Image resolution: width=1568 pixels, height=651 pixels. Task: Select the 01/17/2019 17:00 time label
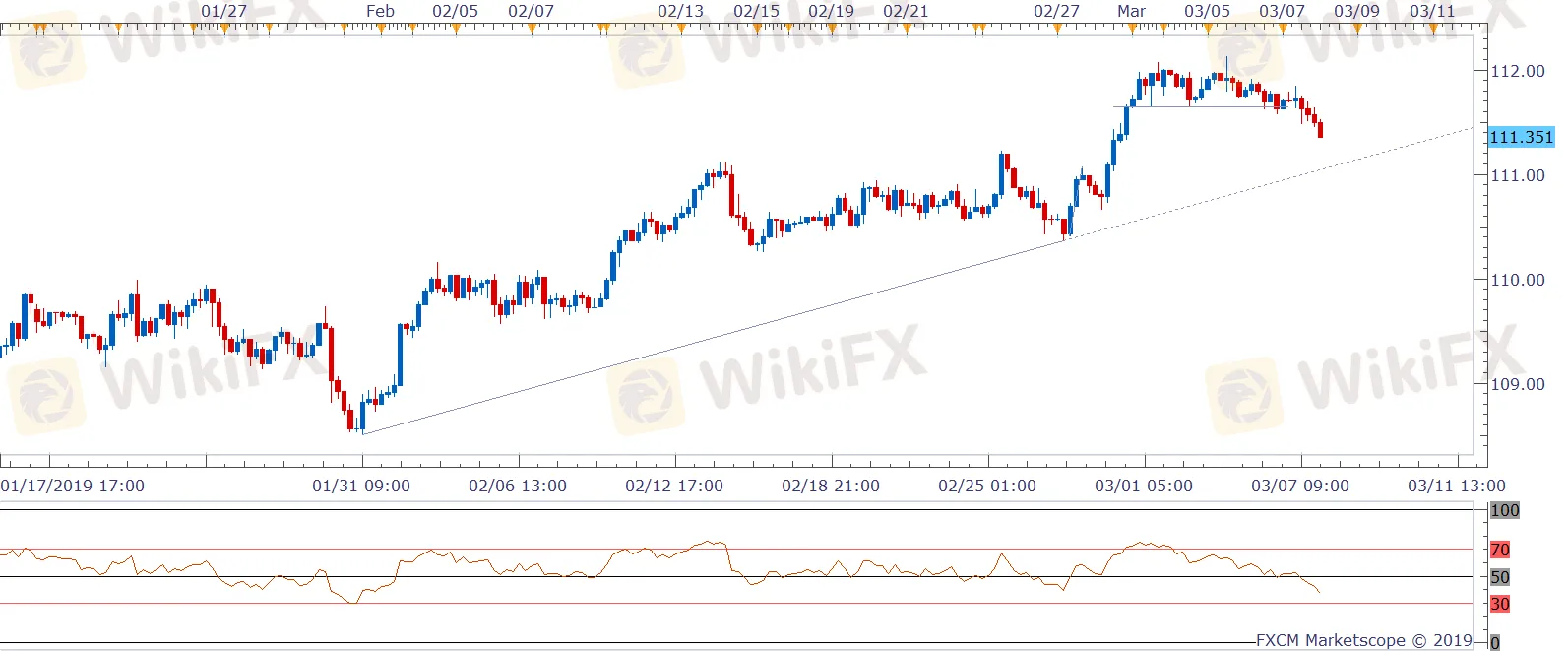[x=73, y=486]
